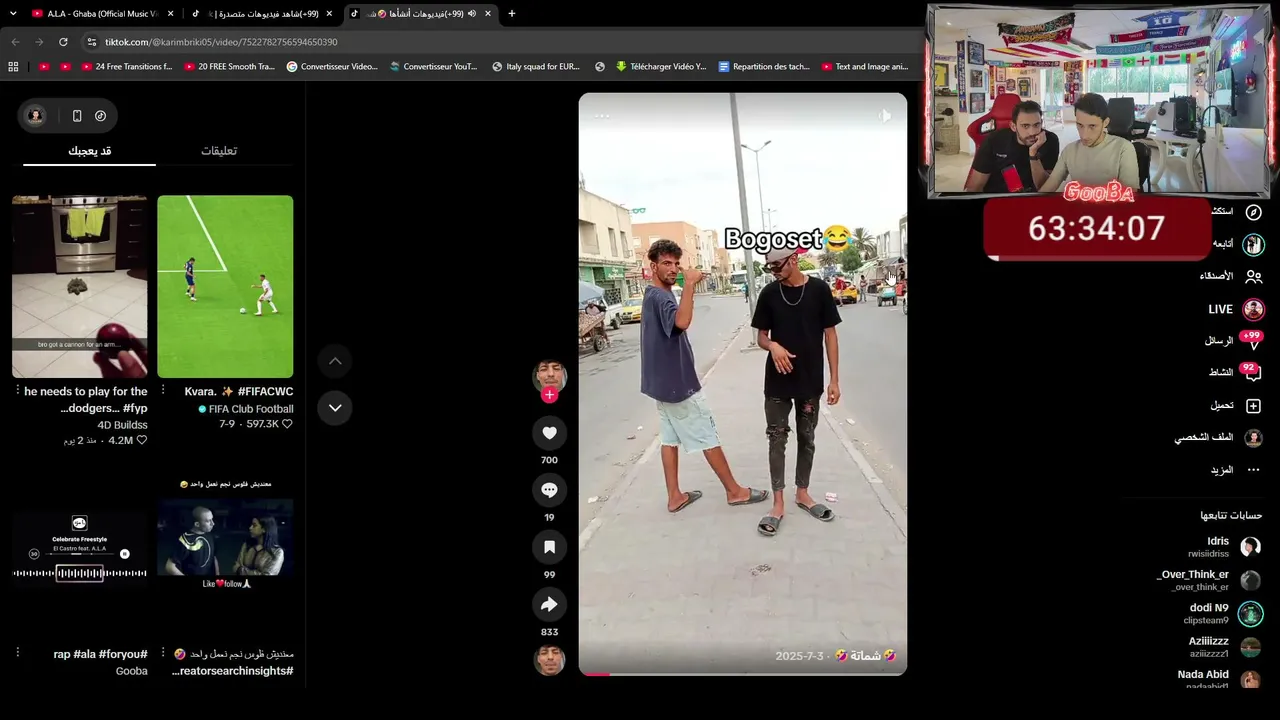
Task: Open the TikTok coin icon in the top-left pill
Action: [101, 116]
